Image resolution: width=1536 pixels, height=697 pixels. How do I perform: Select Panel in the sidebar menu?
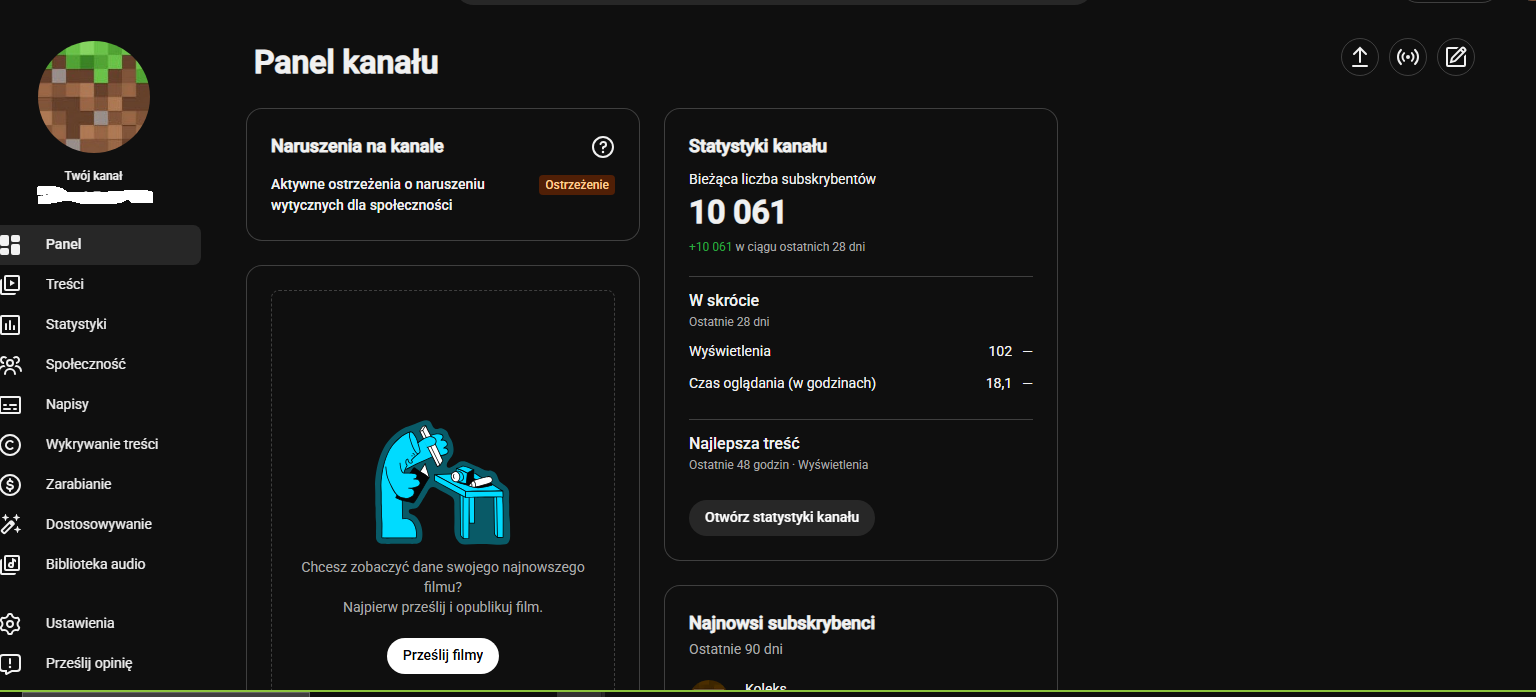[100, 245]
